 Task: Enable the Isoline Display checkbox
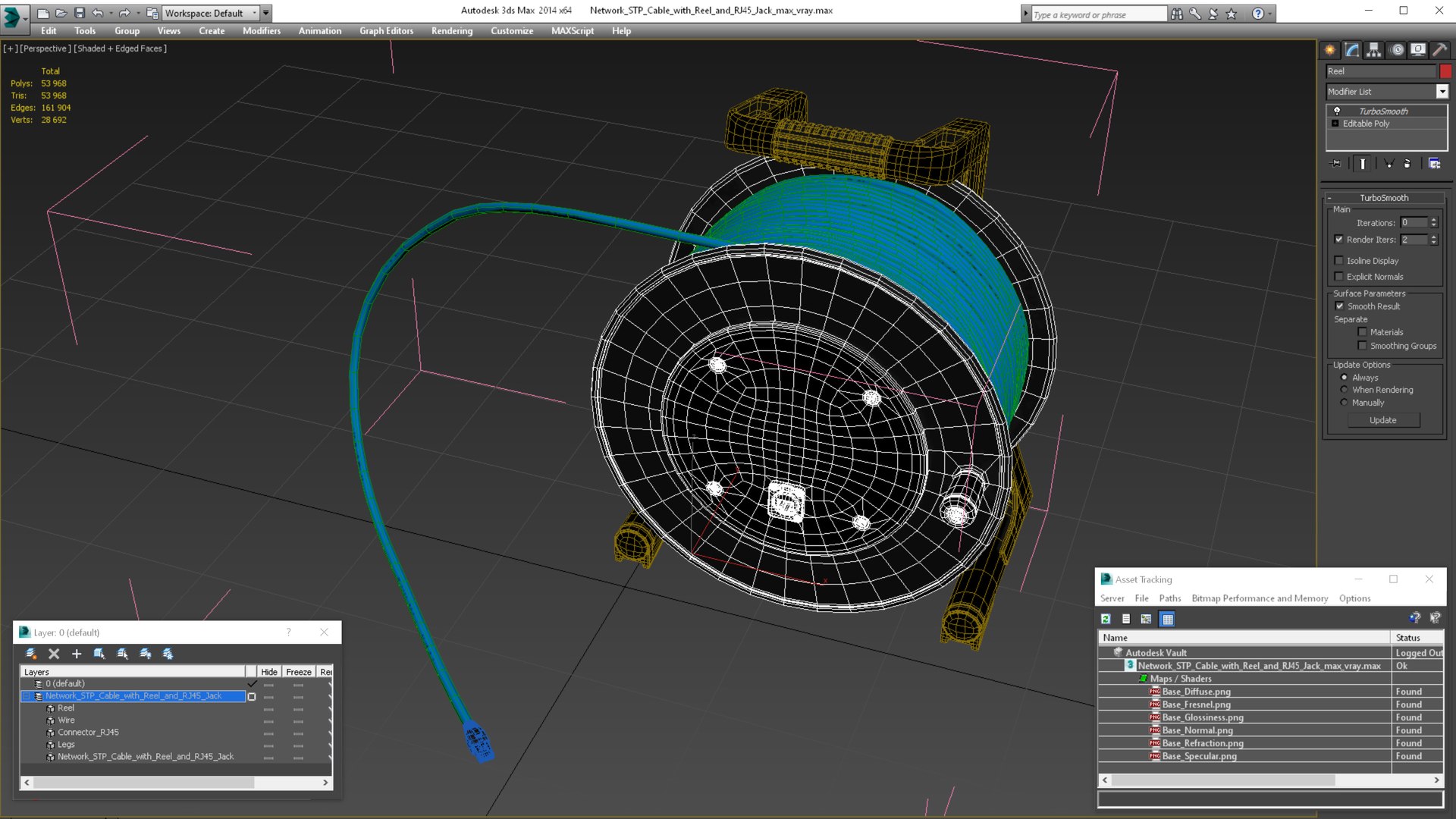(x=1338, y=260)
